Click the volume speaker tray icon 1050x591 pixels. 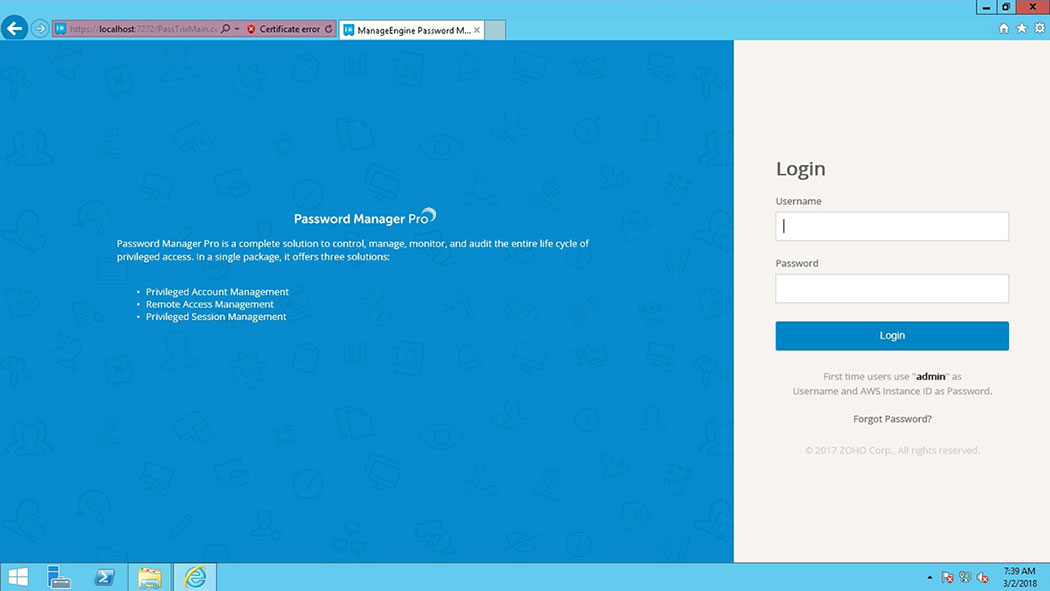983,577
